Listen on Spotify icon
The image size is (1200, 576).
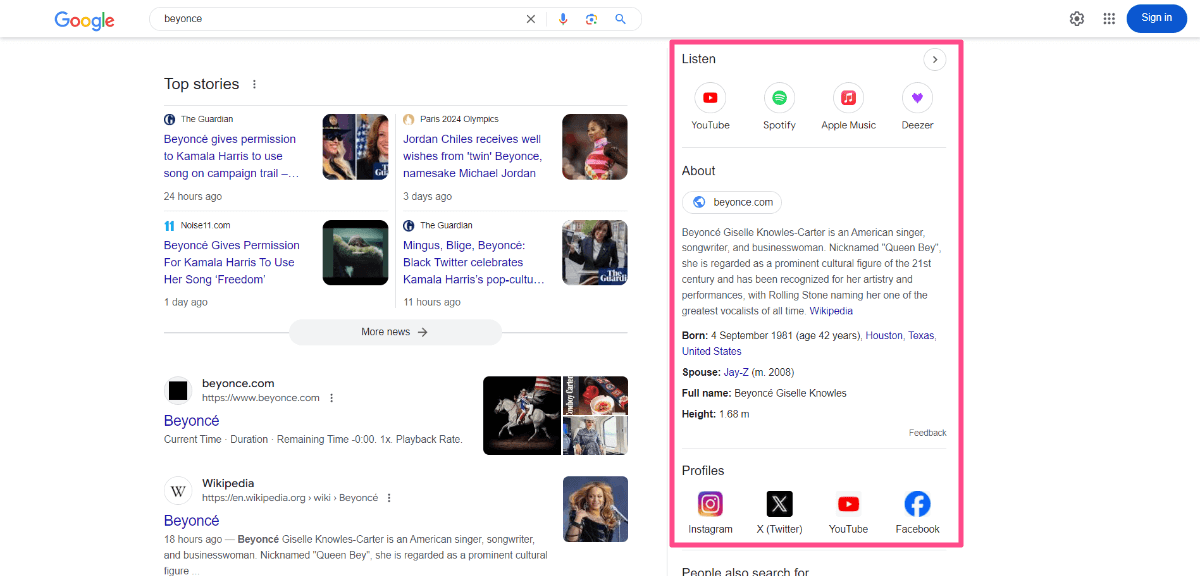tap(779, 98)
